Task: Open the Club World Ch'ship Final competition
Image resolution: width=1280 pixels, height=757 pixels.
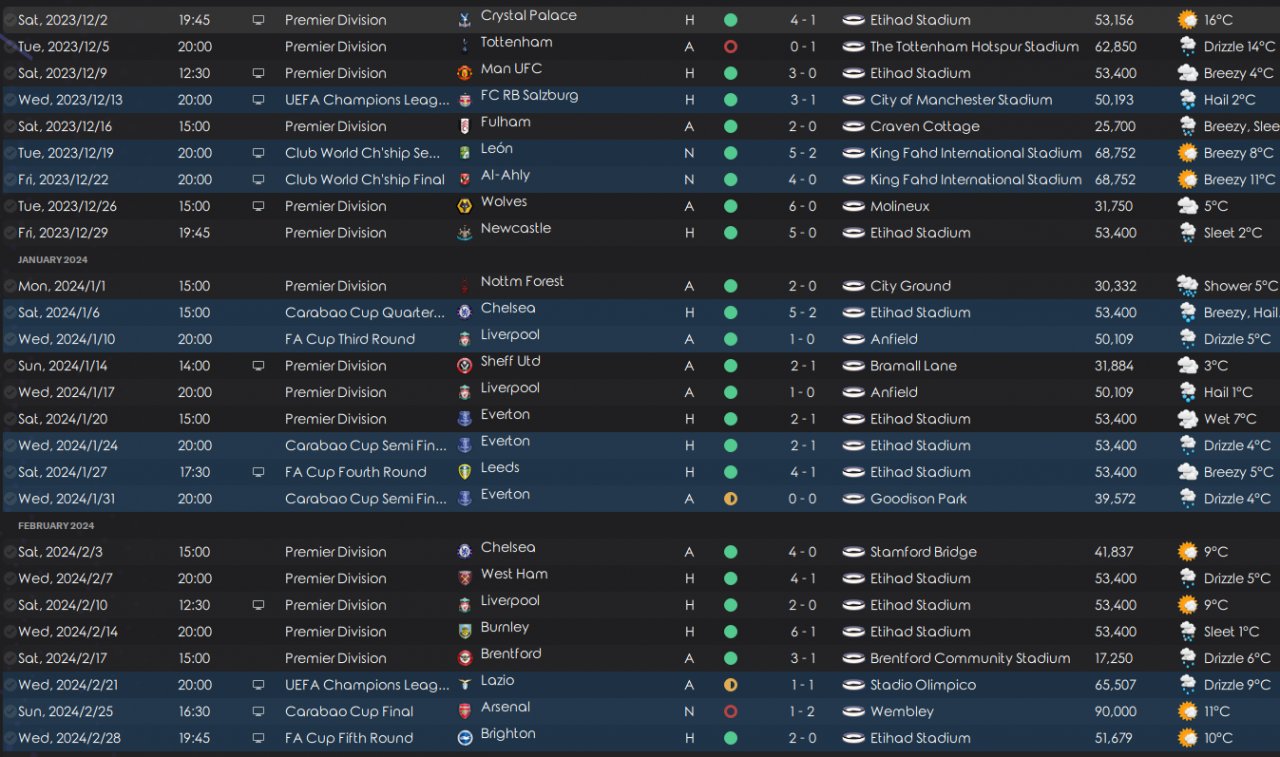Action: click(x=365, y=180)
